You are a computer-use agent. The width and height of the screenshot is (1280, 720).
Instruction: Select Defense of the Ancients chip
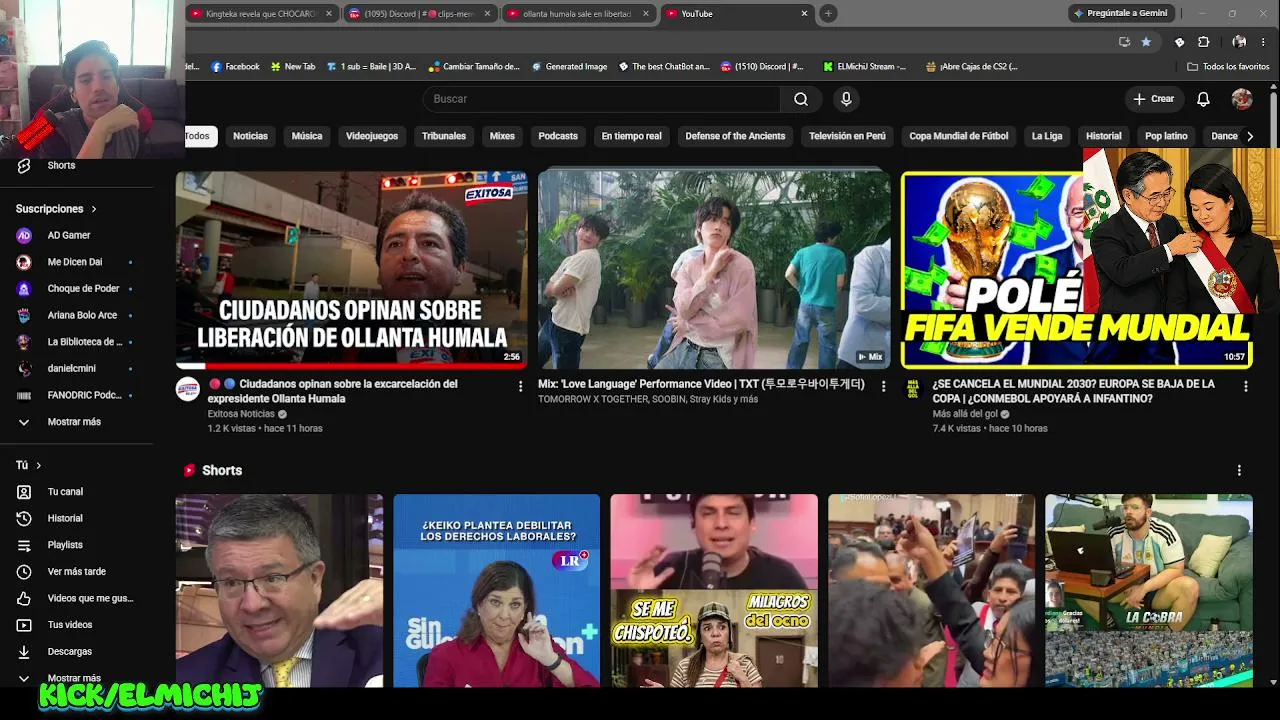tap(735, 136)
